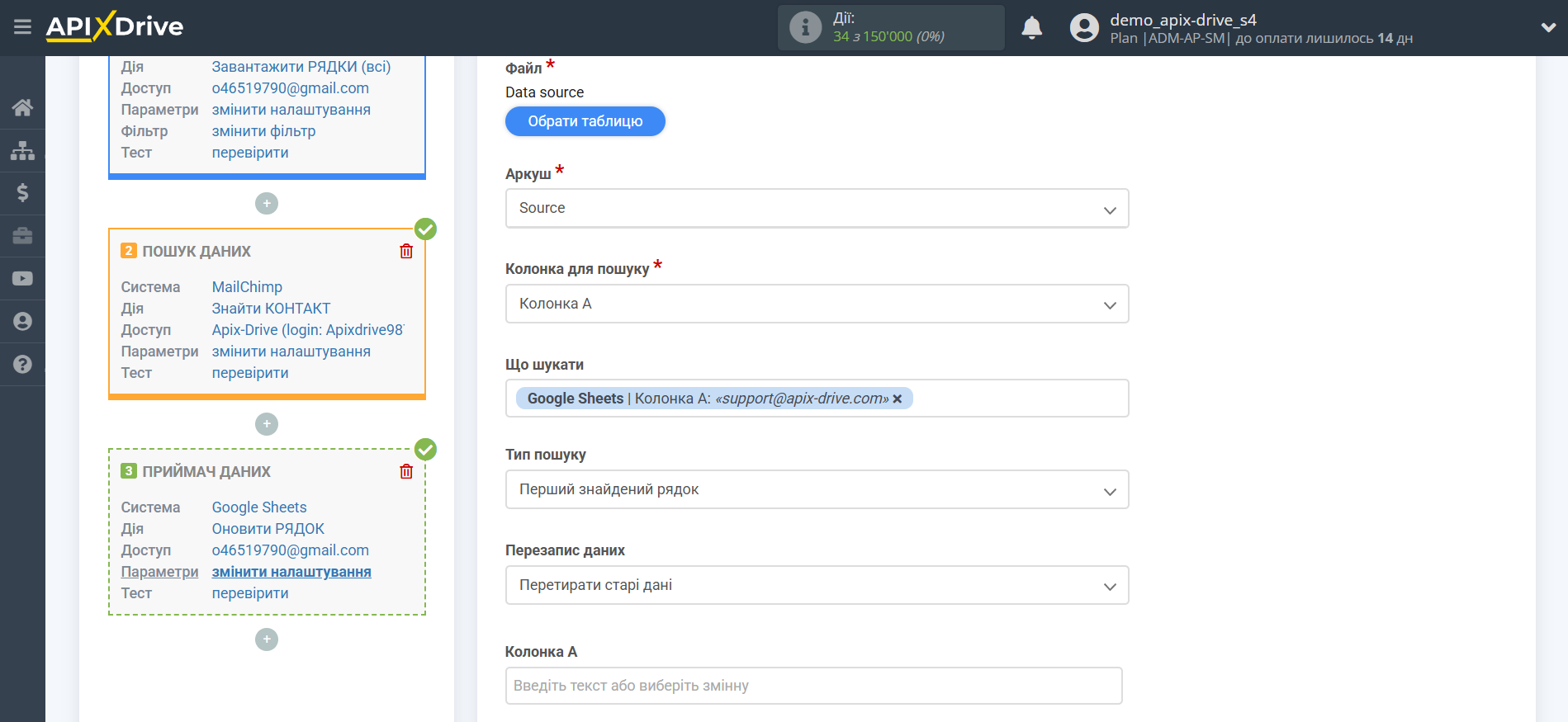Screen dimensions: 1568x722
Task: Open notifications bell
Action: click(x=1031, y=28)
